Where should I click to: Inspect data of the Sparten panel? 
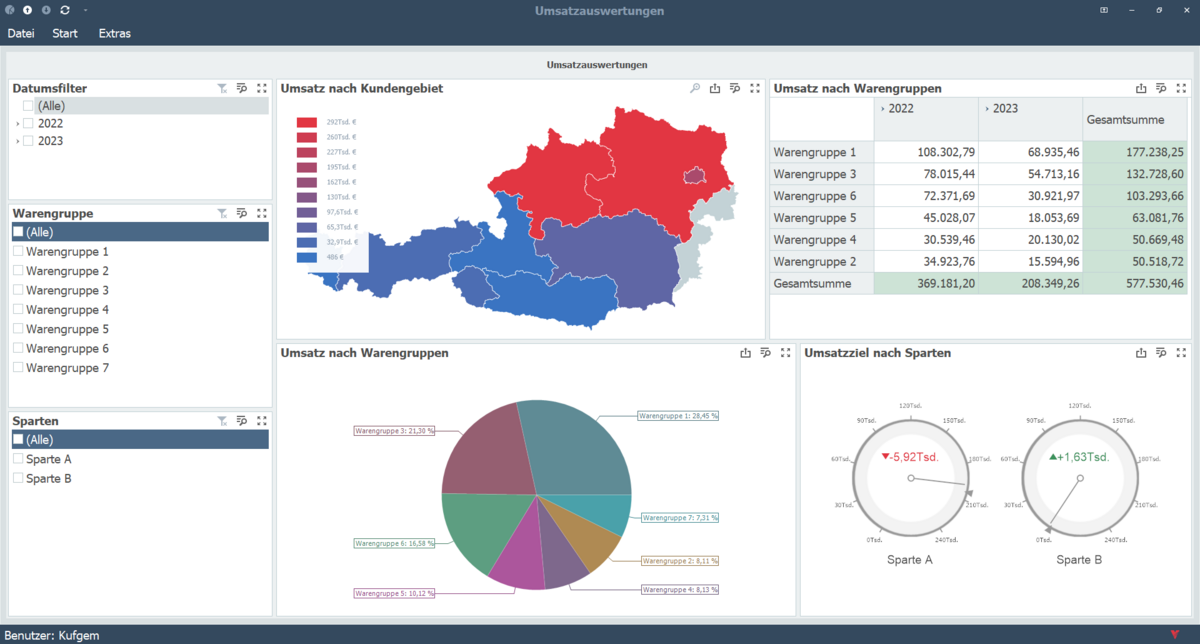pos(242,421)
